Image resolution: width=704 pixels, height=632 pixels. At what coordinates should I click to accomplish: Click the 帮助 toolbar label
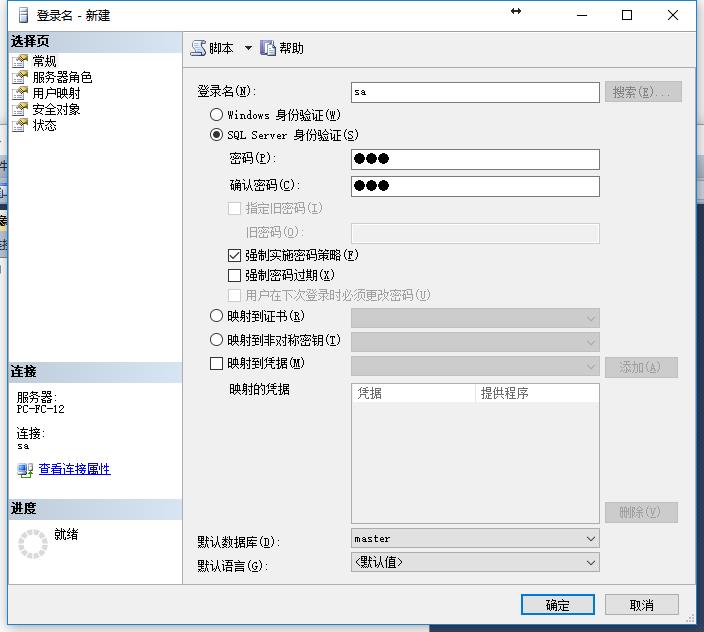click(x=291, y=48)
